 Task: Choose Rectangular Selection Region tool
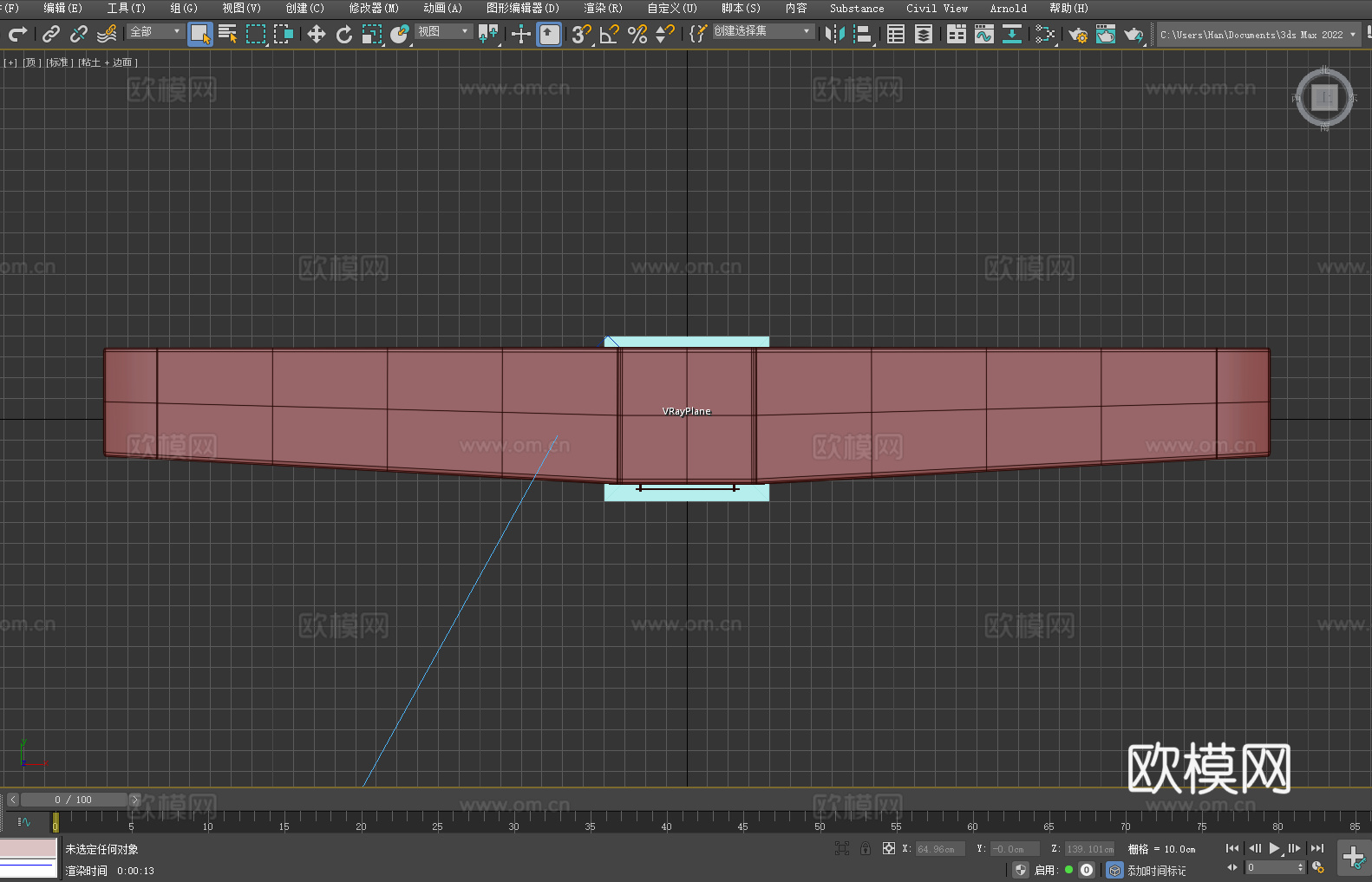256,34
